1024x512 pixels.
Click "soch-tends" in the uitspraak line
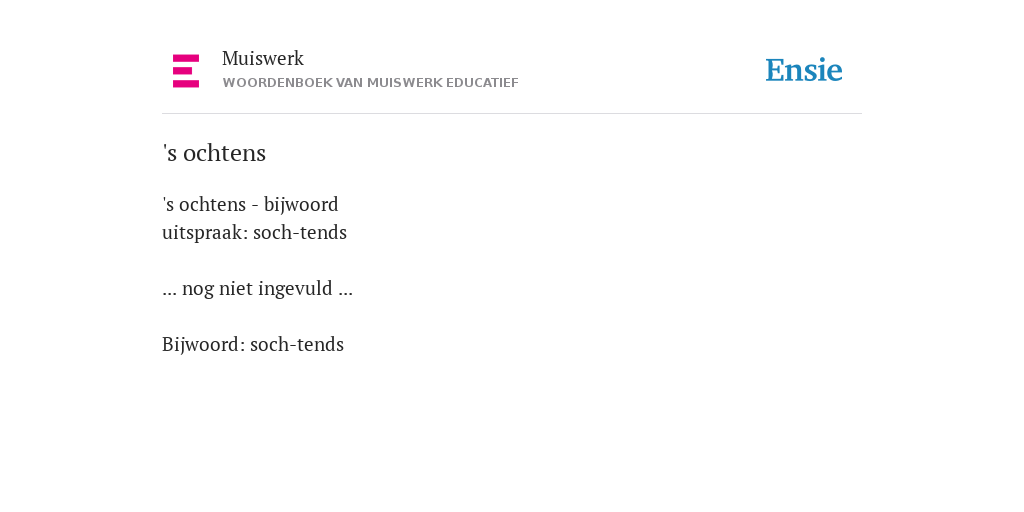(x=300, y=232)
